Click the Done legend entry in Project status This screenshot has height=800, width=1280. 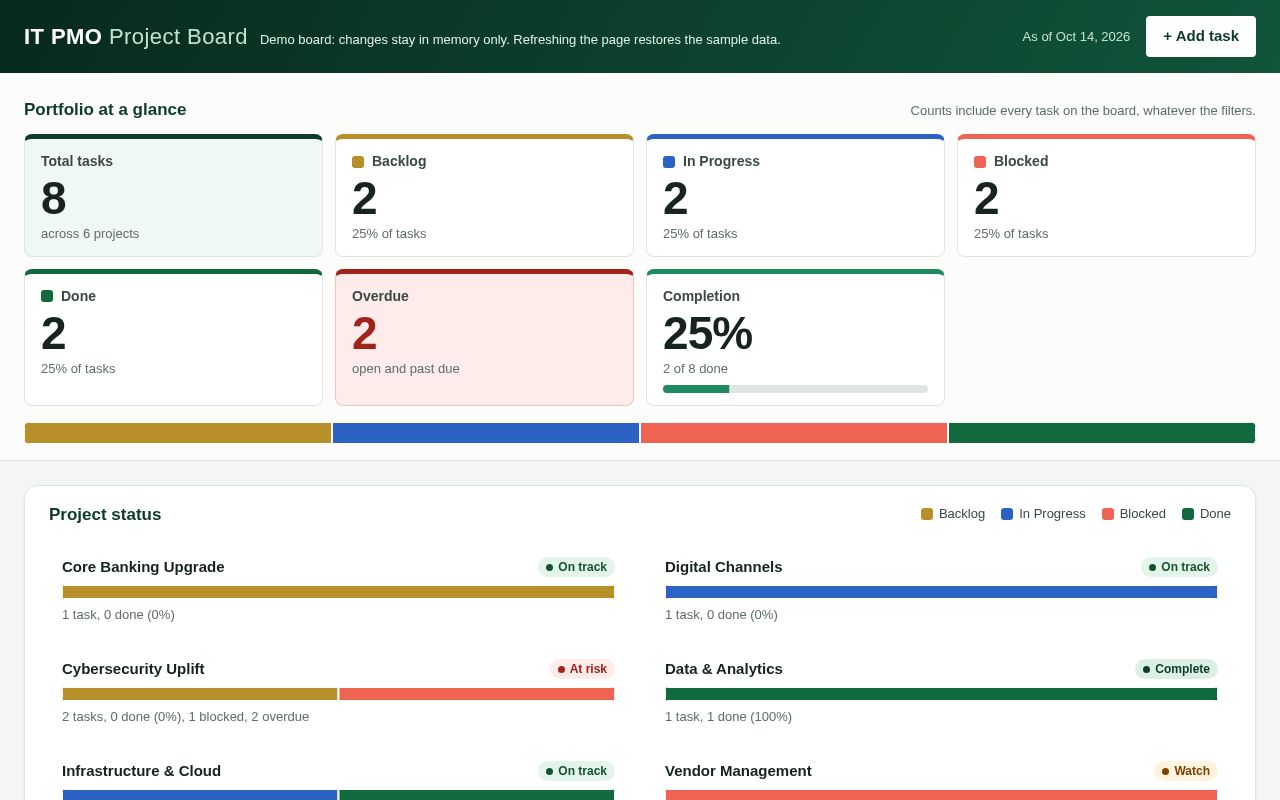tap(1206, 514)
